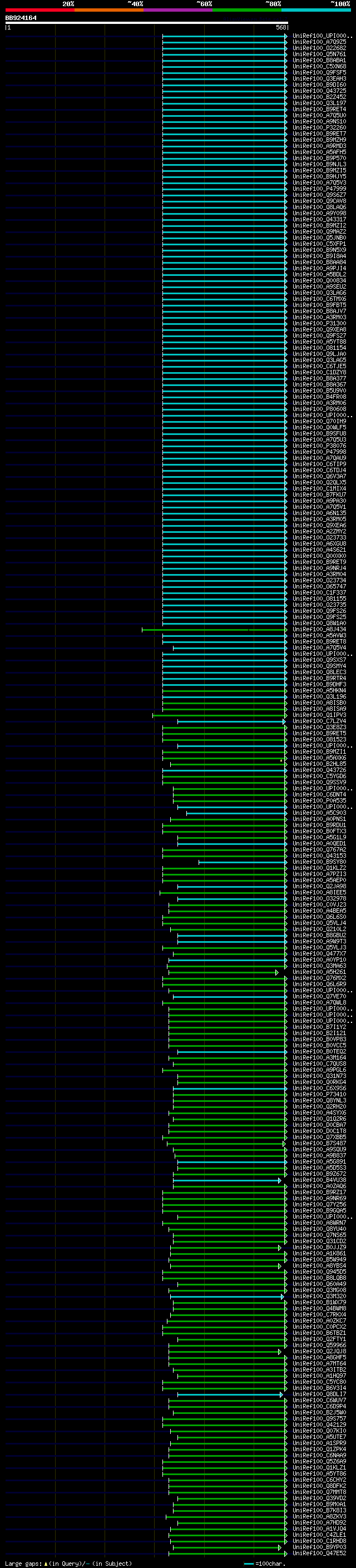Click hit label UniRef100_B9RET4

(319, 110)
